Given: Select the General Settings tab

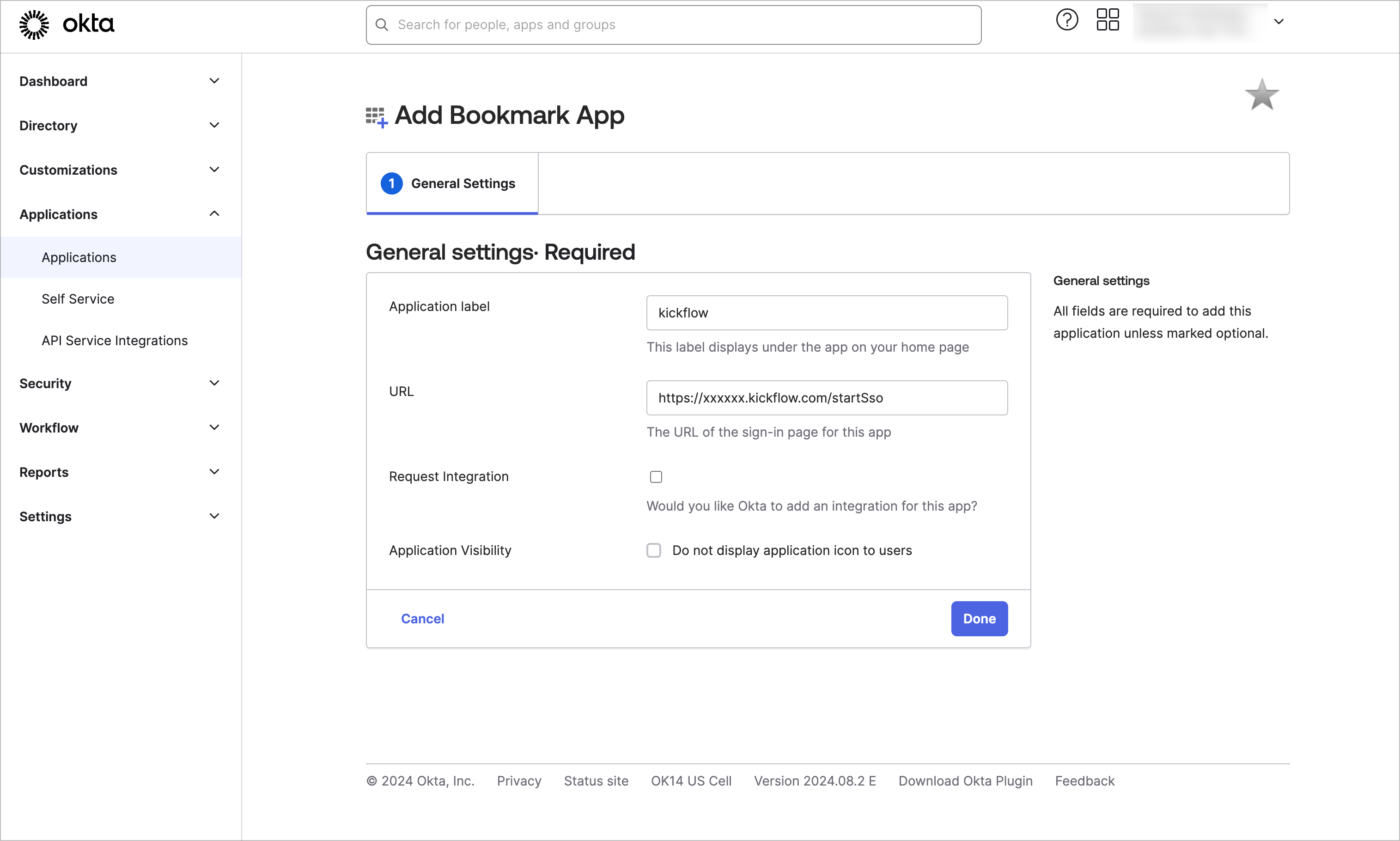Looking at the screenshot, I should [x=452, y=183].
